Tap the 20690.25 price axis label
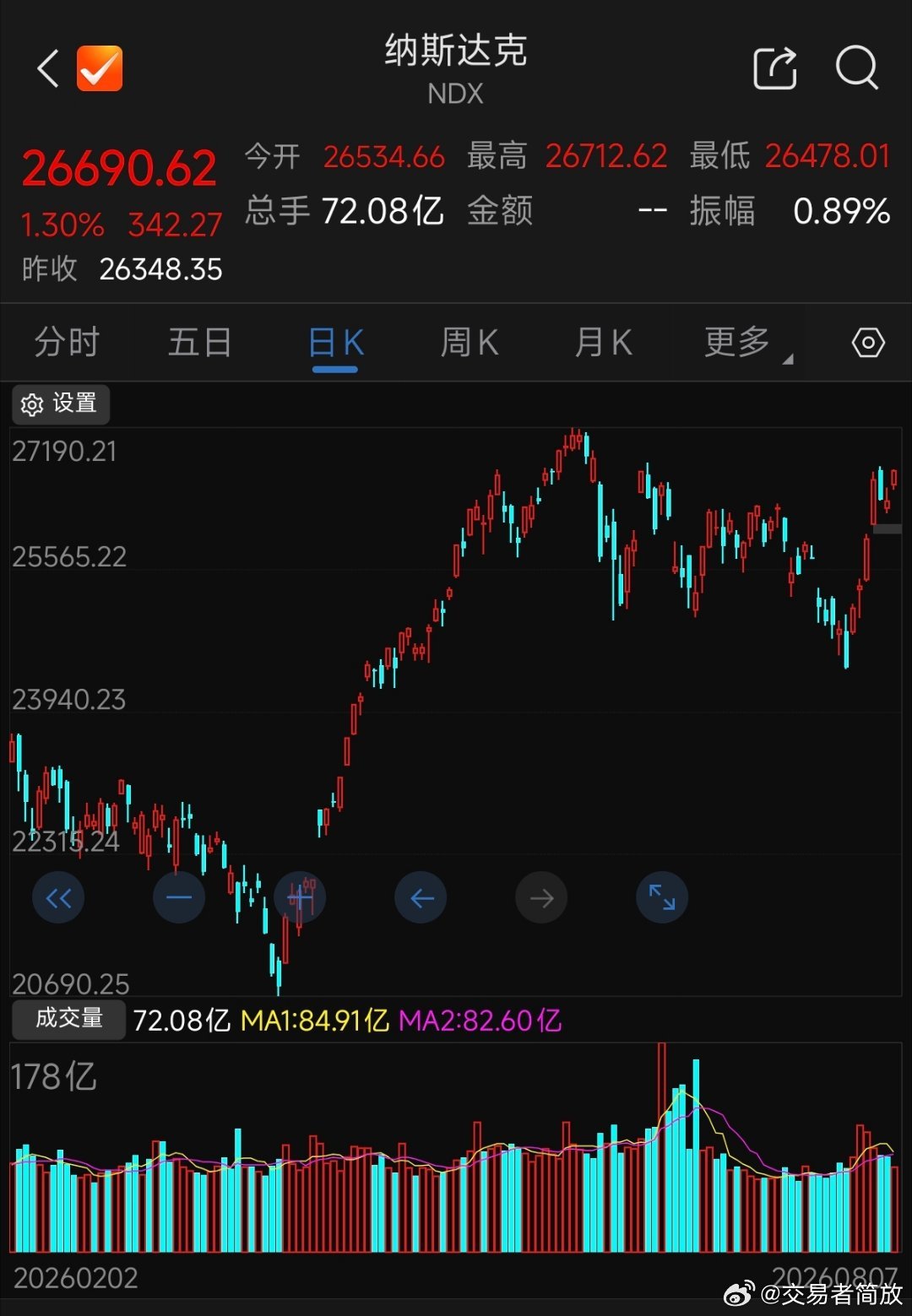Viewport: 912px width, 1316px height. click(x=71, y=984)
